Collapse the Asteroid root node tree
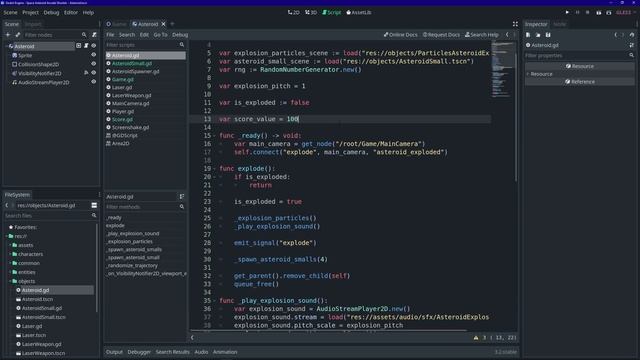The width and height of the screenshot is (640, 360). [6, 46]
